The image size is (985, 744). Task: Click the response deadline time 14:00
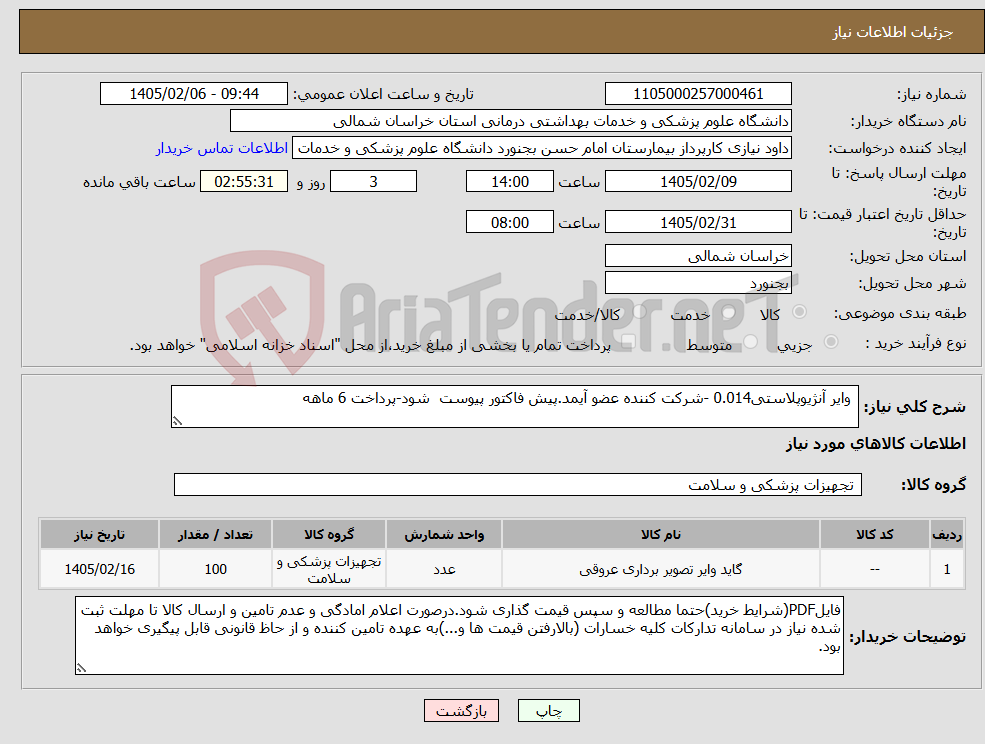(x=509, y=182)
